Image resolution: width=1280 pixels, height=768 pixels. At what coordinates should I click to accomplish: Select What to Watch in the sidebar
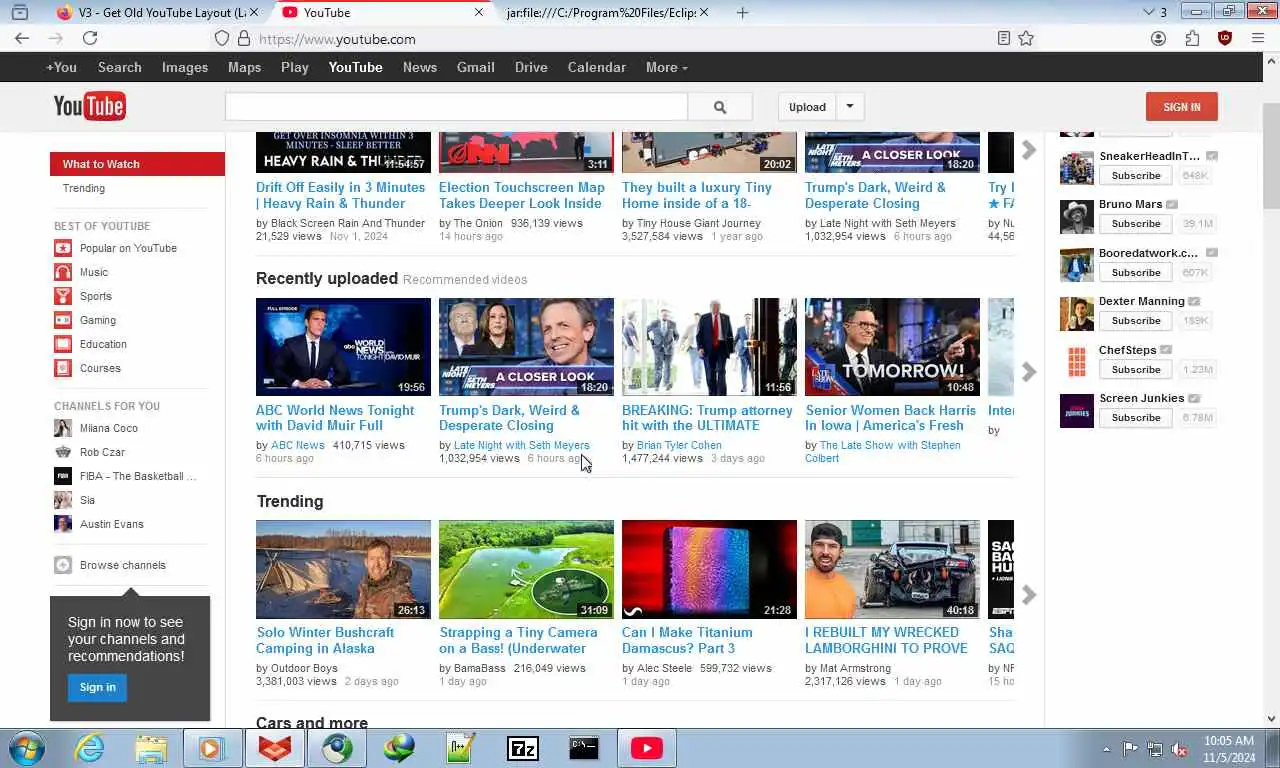tap(137, 164)
